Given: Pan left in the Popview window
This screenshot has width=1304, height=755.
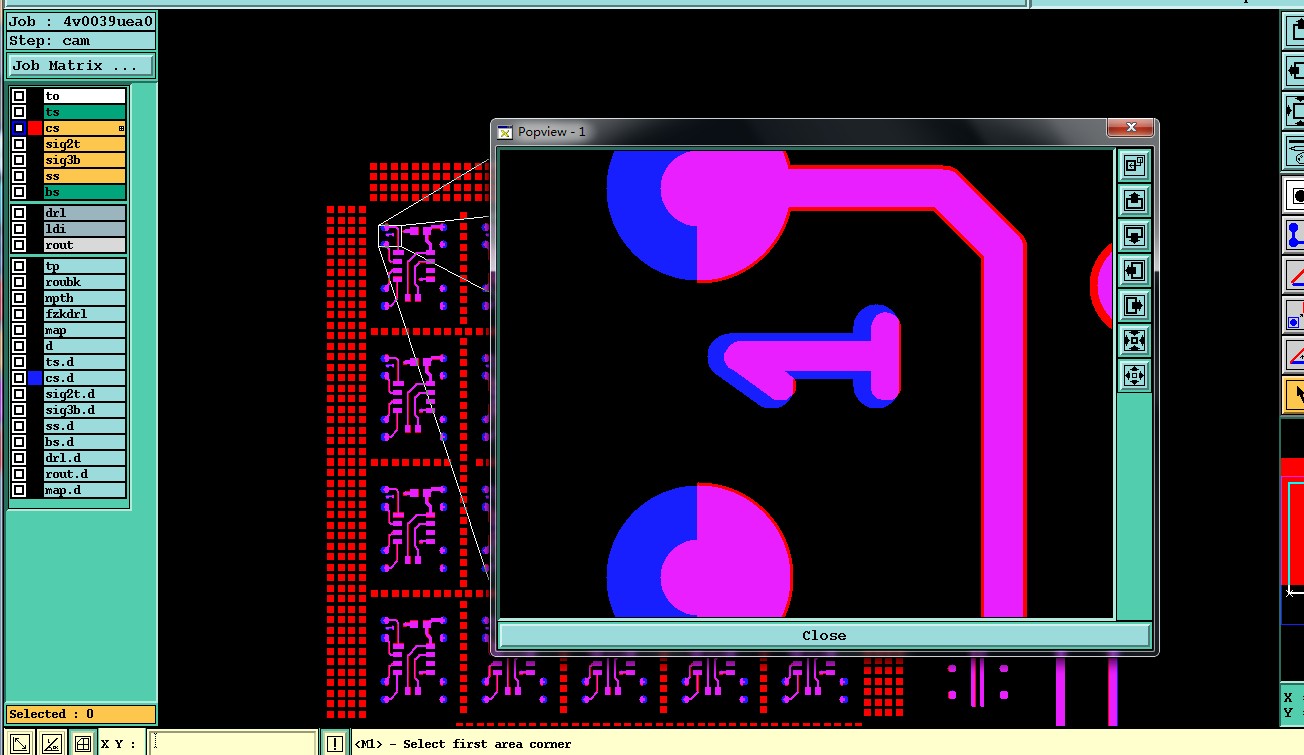Looking at the screenshot, I should coord(1134,270).
